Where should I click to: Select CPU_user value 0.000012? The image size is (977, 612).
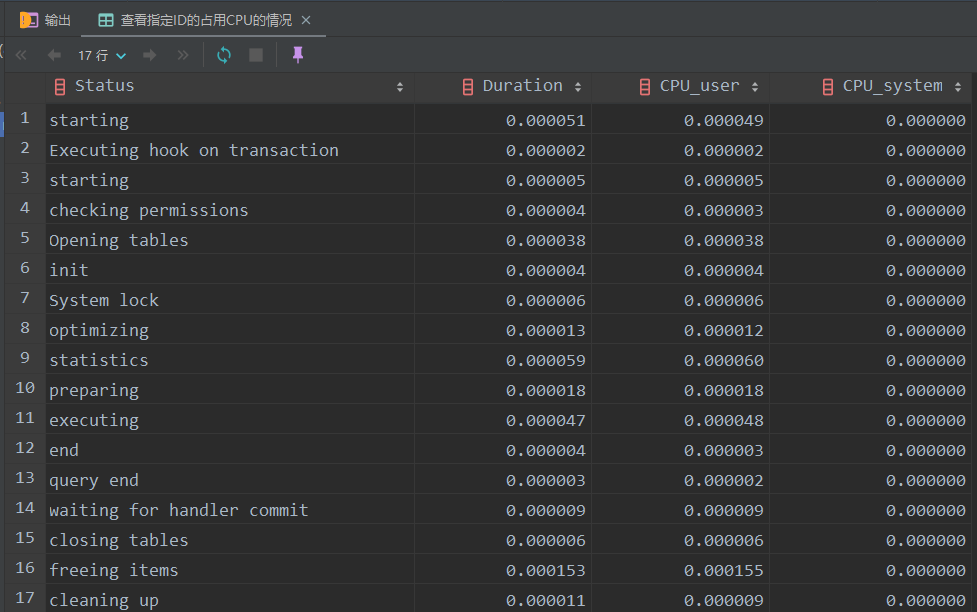[x=680, y=330]
